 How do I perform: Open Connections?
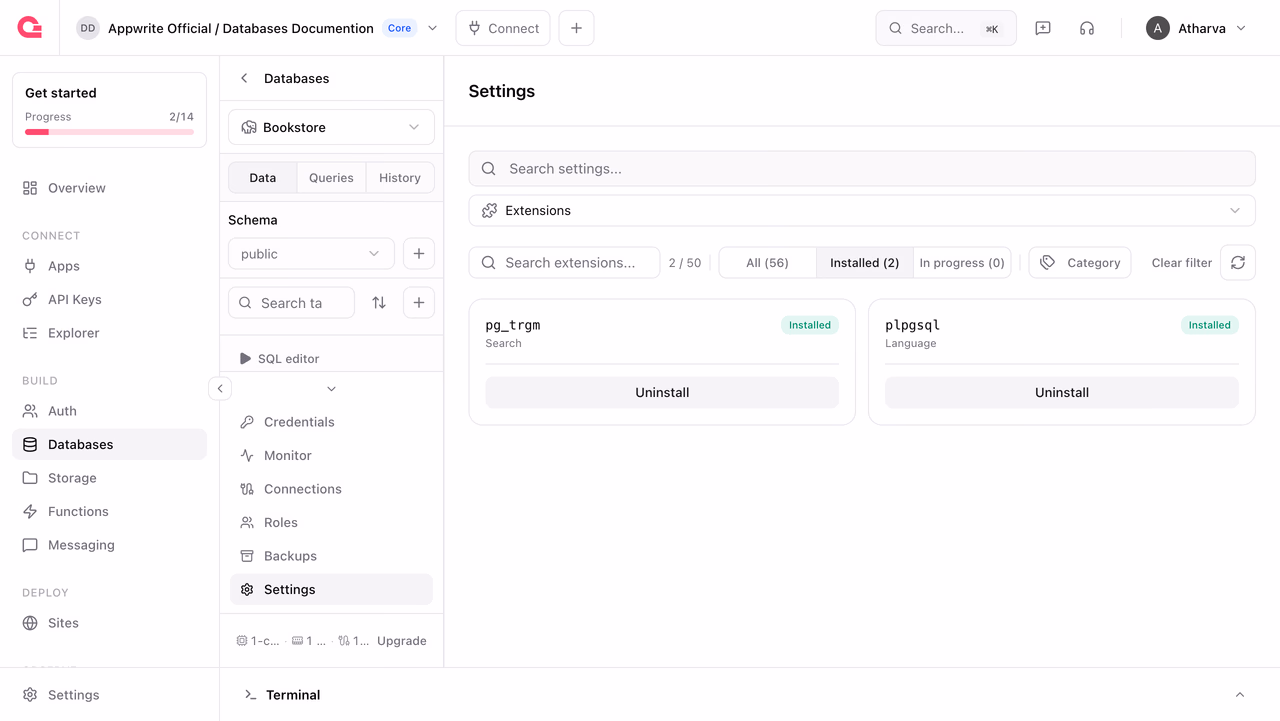point(331,489)
